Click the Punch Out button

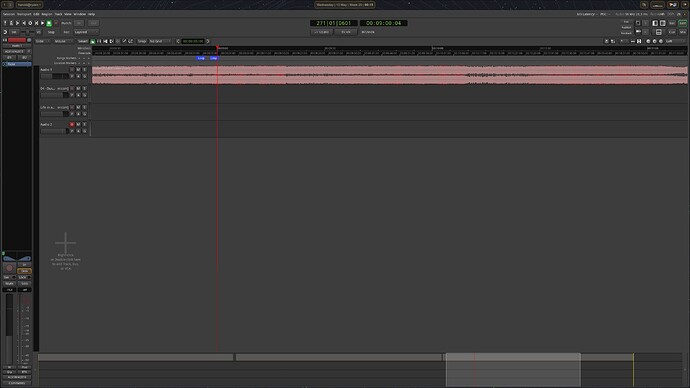click(x=93, y=23)
